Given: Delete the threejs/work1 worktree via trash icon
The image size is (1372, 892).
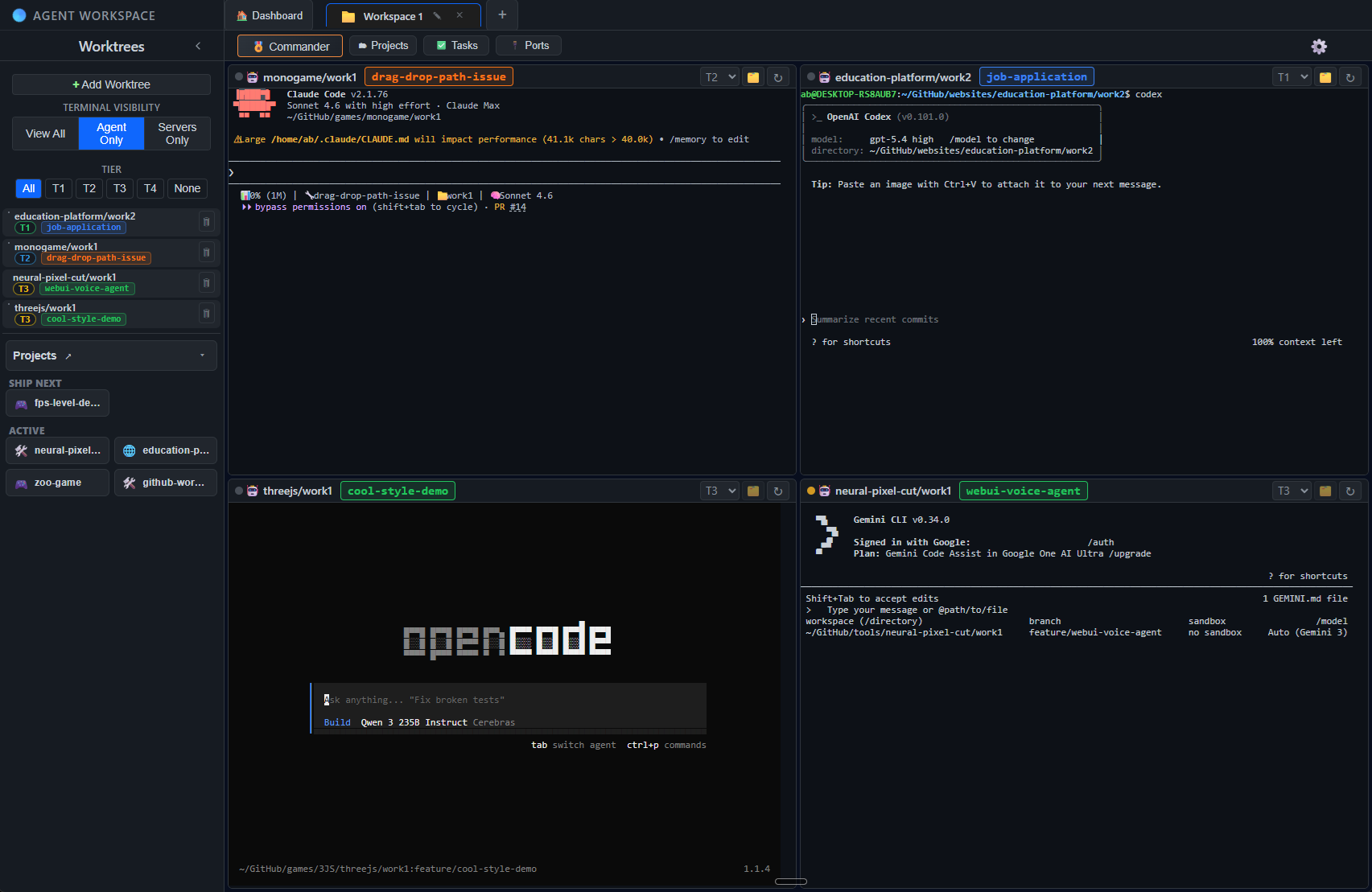Looking at the screenshot, I should (x=207, y=314).
